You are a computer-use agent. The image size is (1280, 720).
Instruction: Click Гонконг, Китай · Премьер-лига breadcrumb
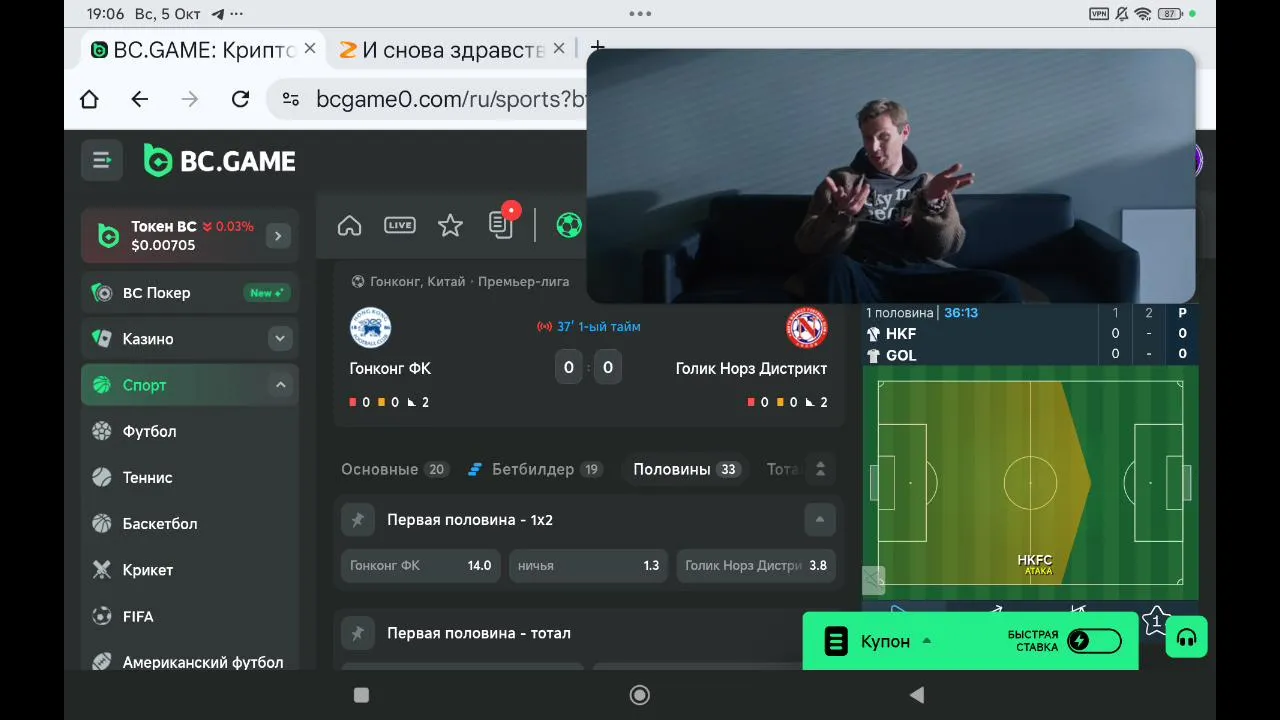point(460,282)
